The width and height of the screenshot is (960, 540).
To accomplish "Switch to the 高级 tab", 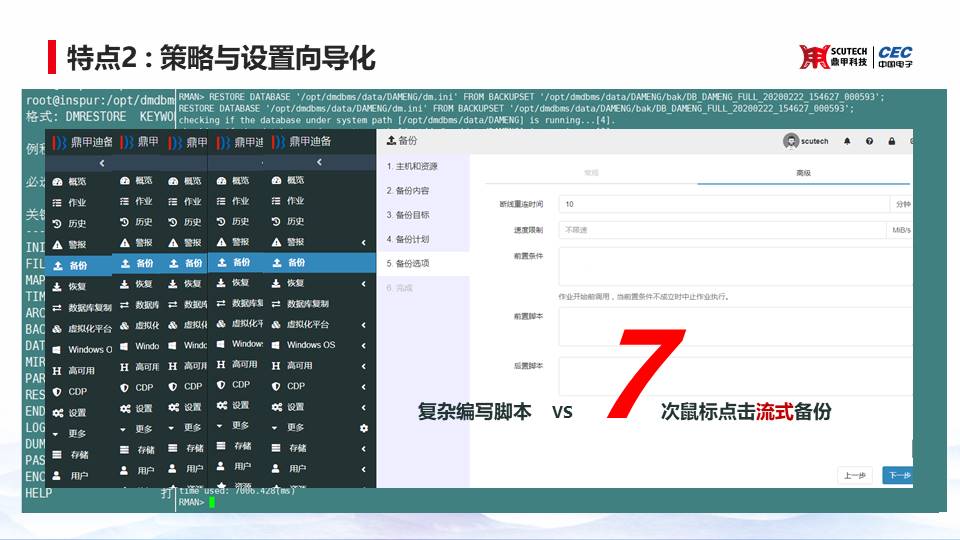I will pos(804,173).
